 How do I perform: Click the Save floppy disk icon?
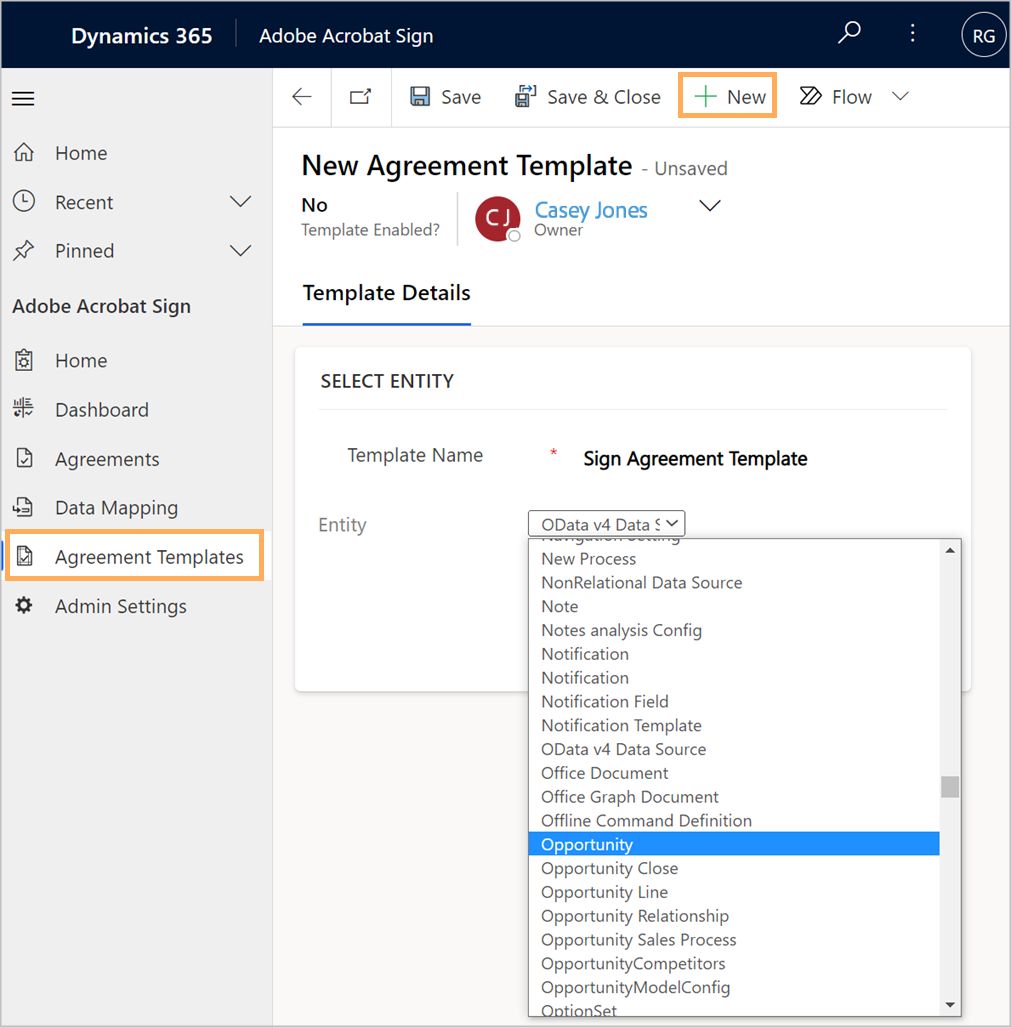point(420,96)
